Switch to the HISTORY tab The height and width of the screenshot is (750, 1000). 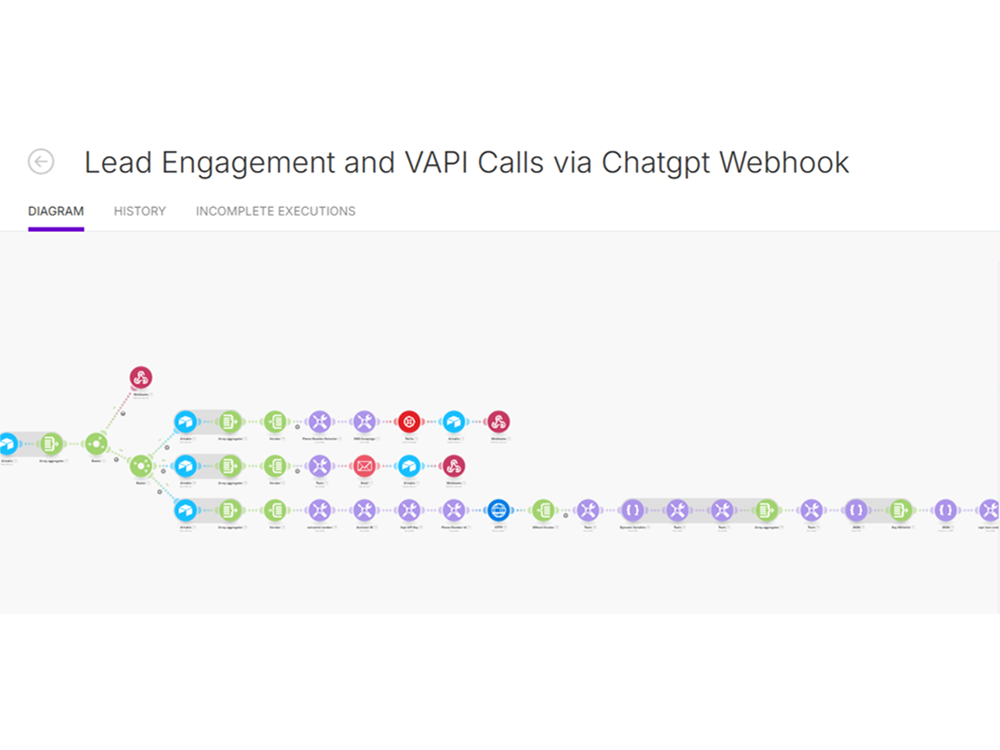[139, 211]
